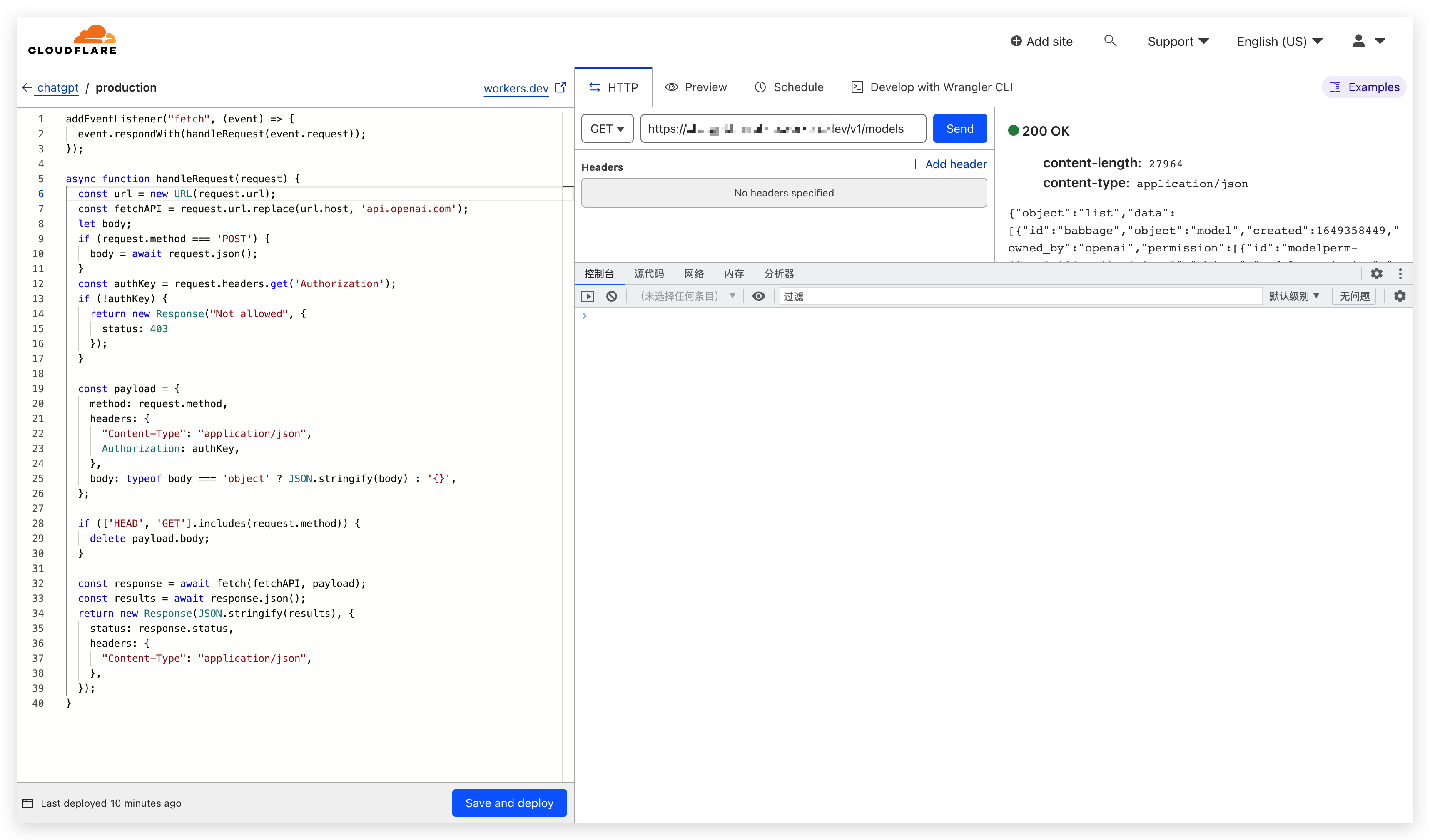The width and height of the screenshot is (1430, 840).
Task: Open the devtools three-dot menu
Action: (x=1400, y=273)
